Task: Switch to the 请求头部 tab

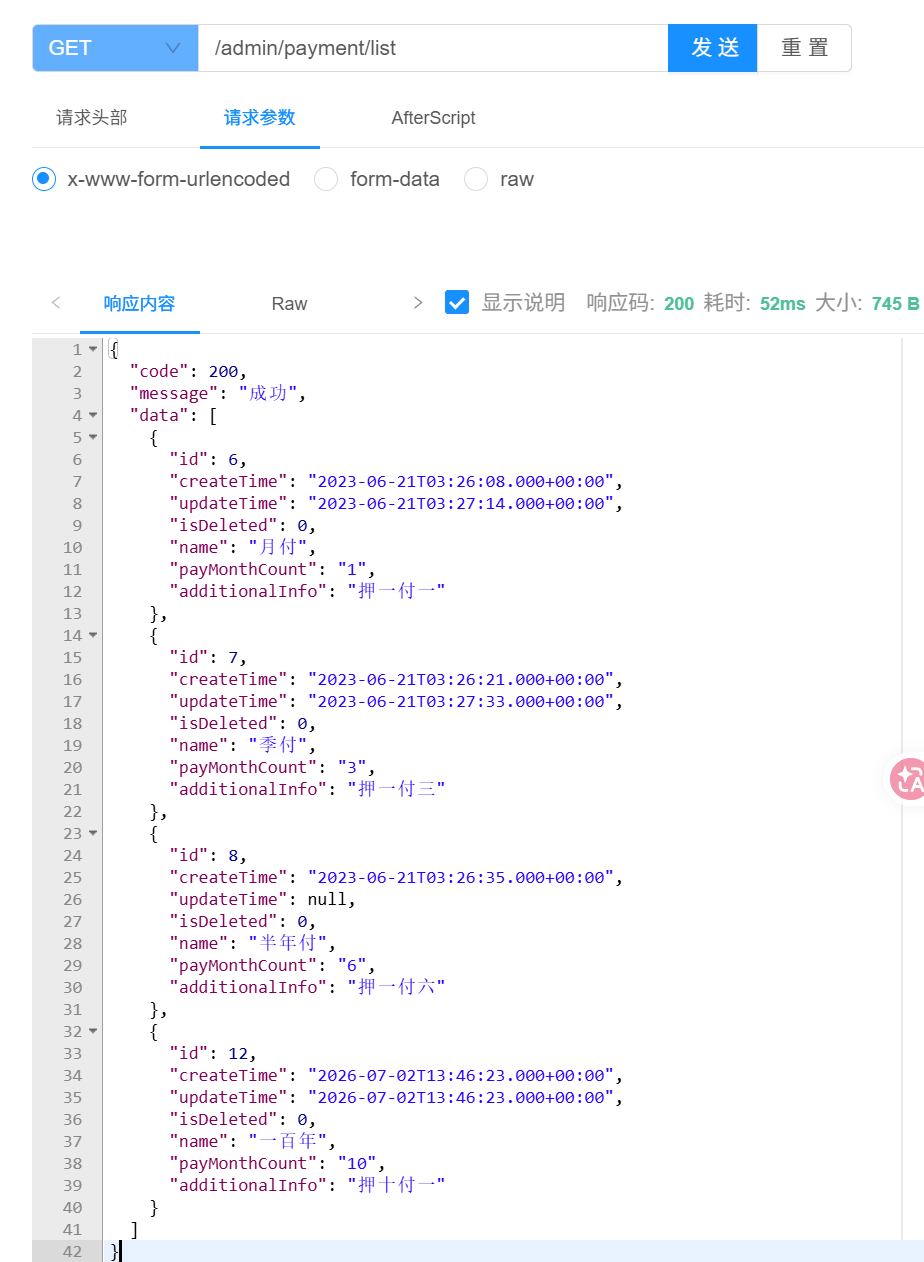Action: [x=92, y=118]
